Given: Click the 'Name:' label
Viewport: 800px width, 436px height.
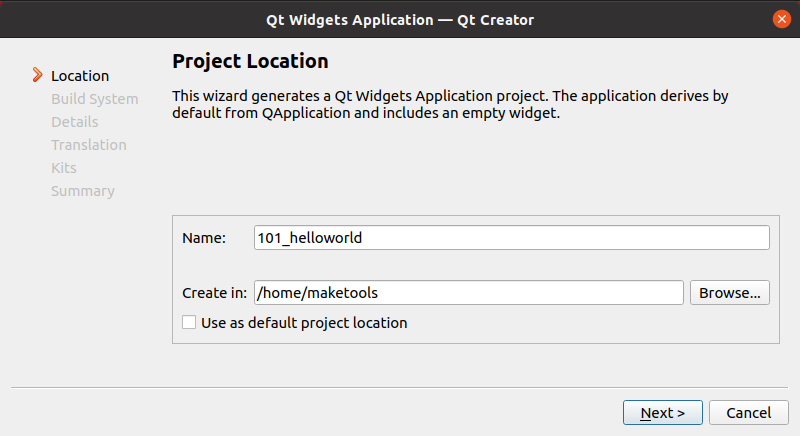Looking at the screenshot, I should click(204, 238).
